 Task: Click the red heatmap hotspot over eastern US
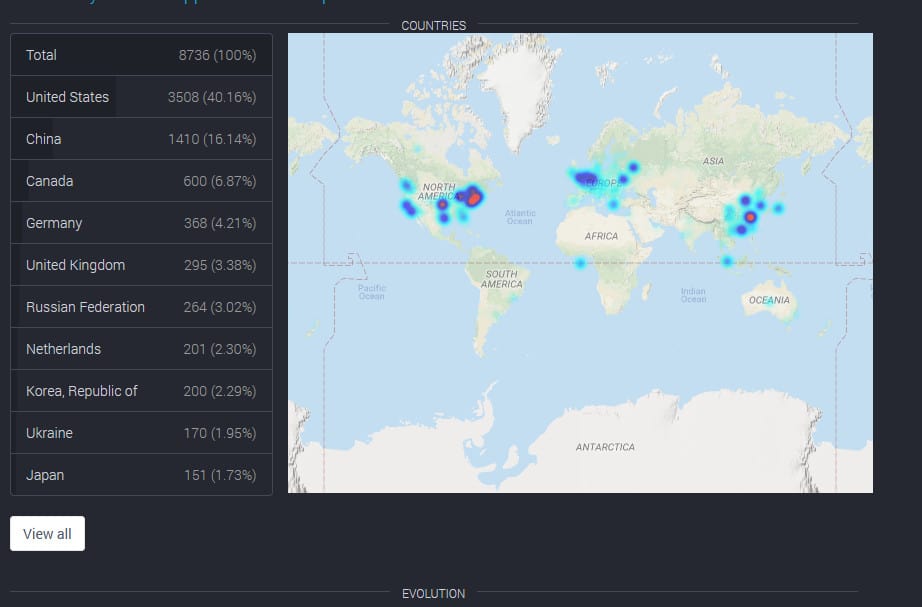tap(474, 198)
